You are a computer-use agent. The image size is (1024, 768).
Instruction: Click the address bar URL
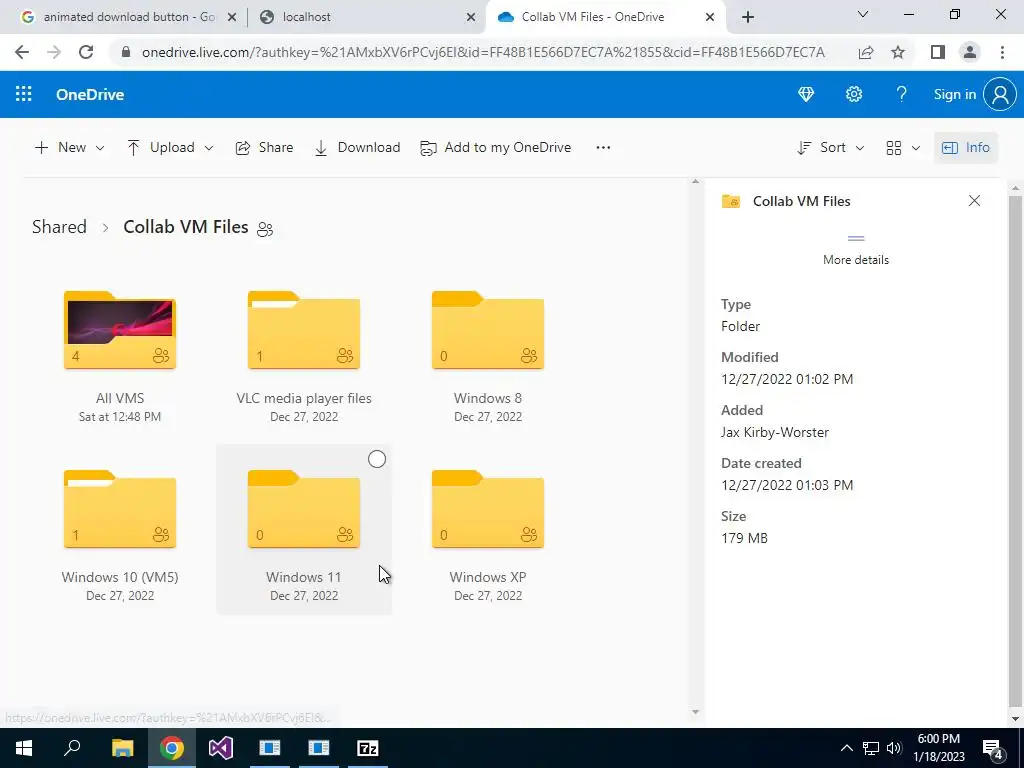click(x=483, y=52)
